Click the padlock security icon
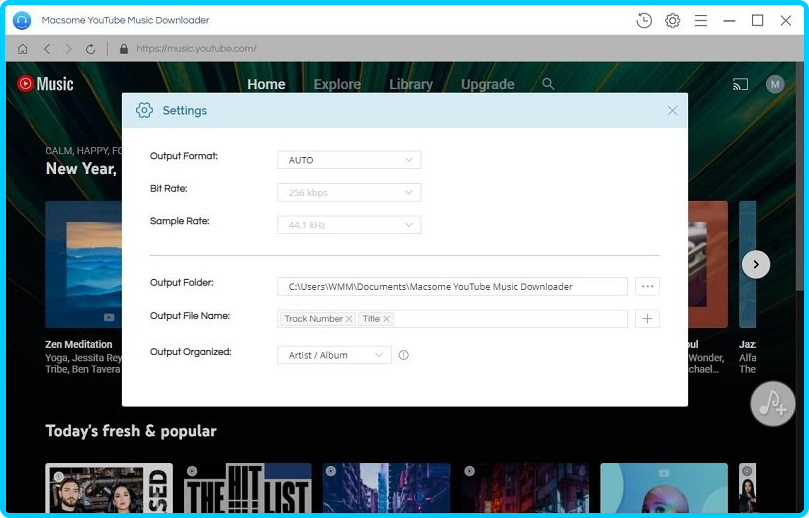The width and height of the screenshot is (809, 518). point(124,48)
